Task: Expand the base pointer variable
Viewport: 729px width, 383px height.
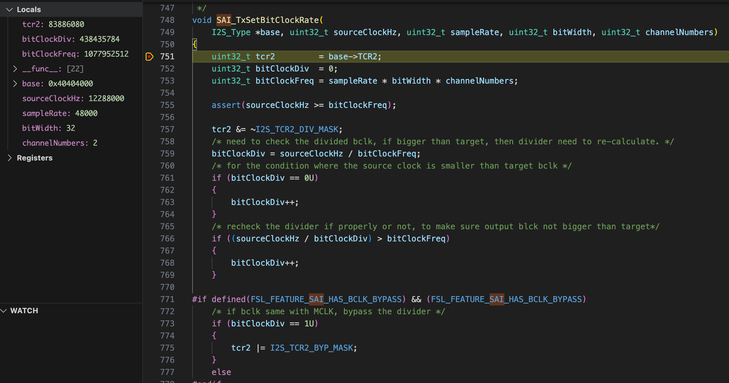Action: [15, 84]
